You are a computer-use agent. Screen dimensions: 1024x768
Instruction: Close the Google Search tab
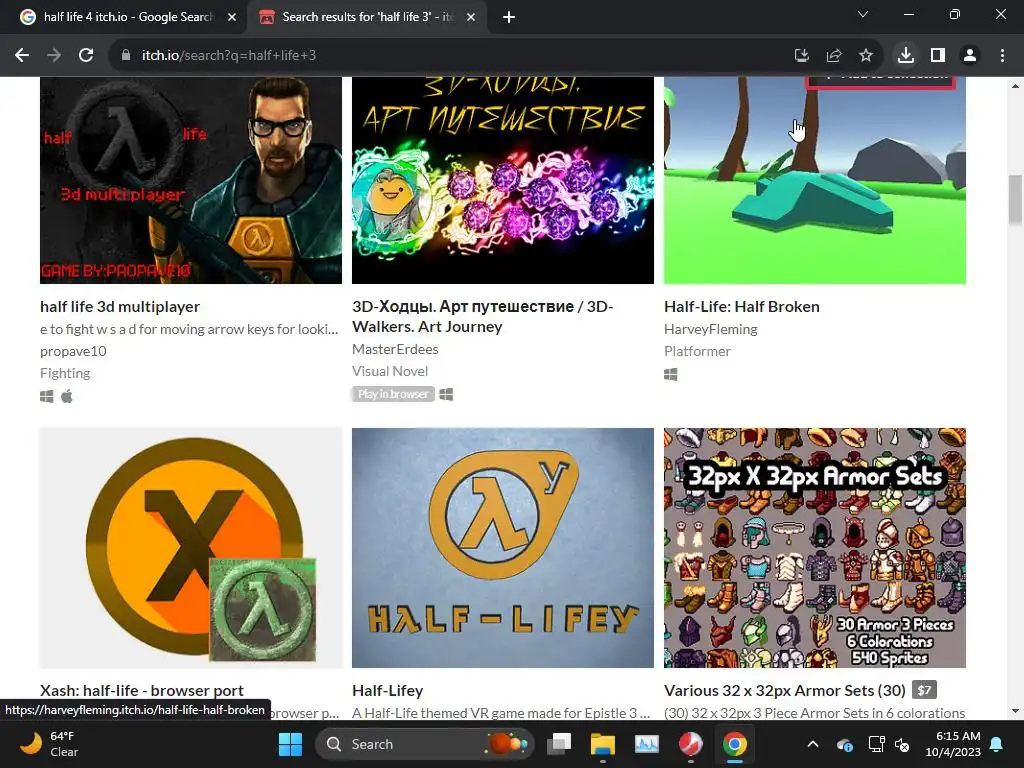tap(232, 17)
